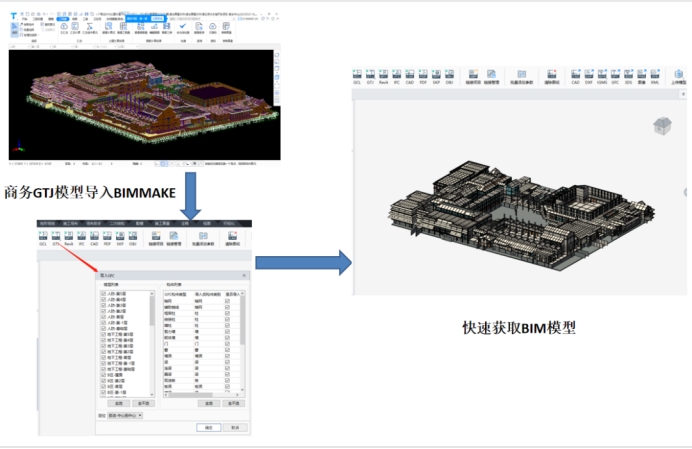This screenshot has height=449, width=692.
Task: Click Revit import icon in right BIMMAKE window
Action: pyautogui.click(x=384, y=76)
